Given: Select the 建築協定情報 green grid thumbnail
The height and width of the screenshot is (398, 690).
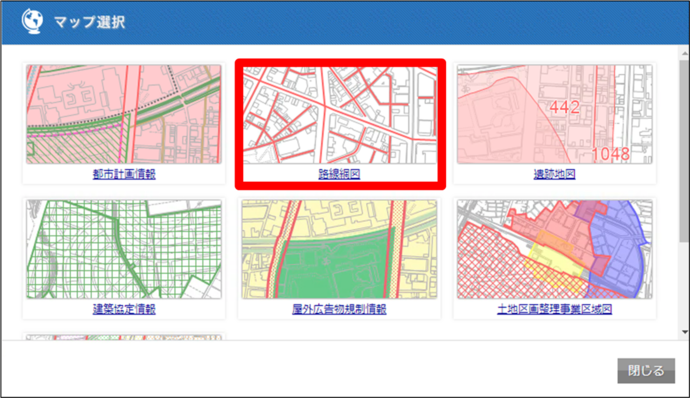Looking at the screenshot, I should (x=124, y=250).
